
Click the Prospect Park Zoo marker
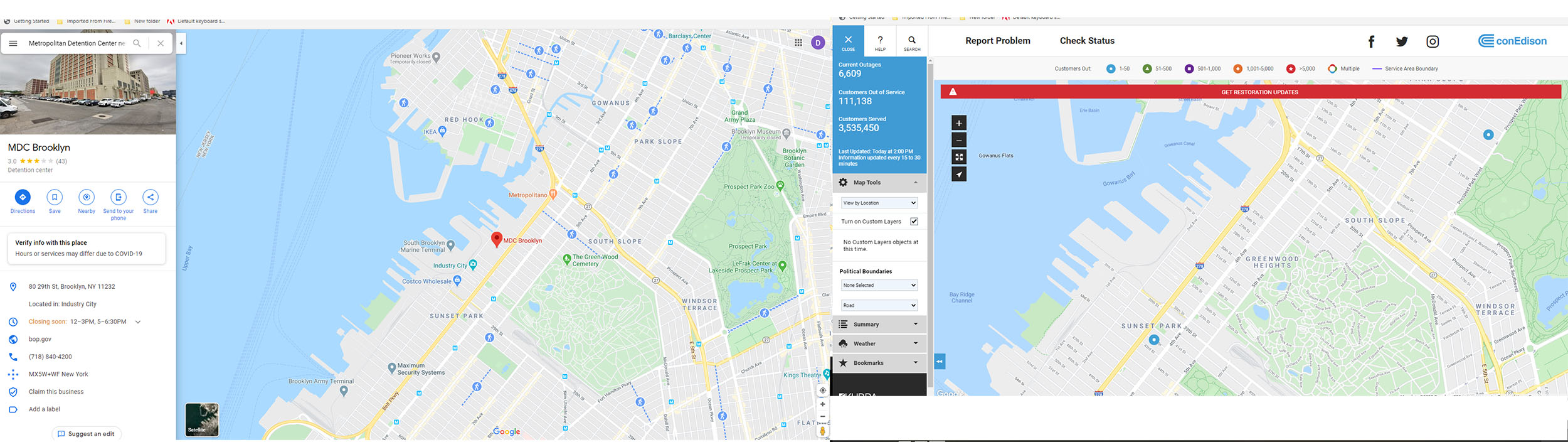(x=780, y=185)
